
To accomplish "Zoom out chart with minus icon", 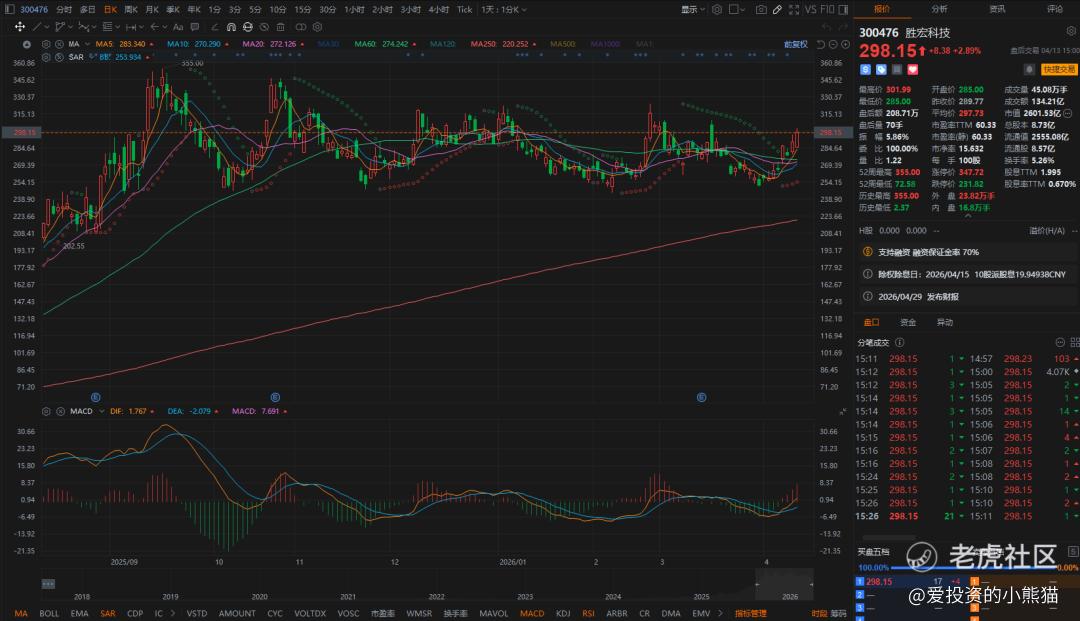I will (833, 44).
